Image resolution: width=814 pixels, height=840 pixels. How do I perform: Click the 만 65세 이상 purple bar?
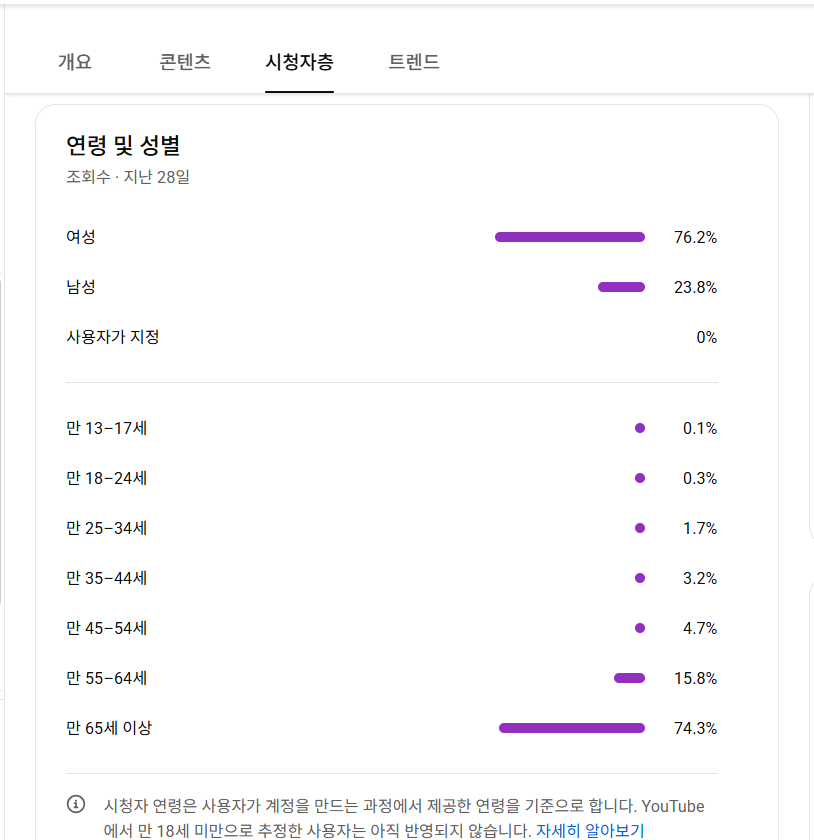(x=572, y=728)
